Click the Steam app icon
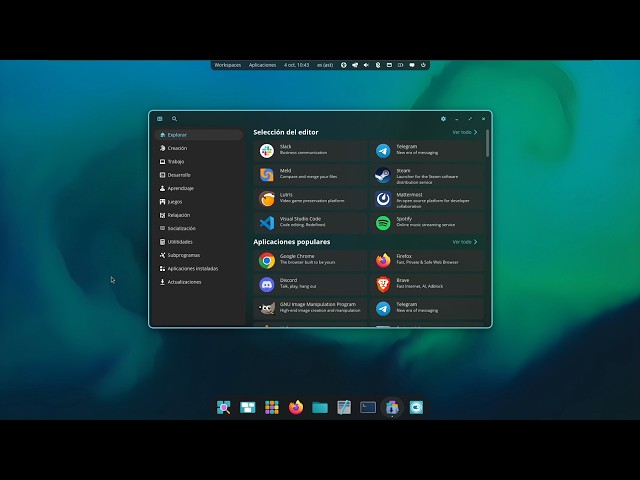Image resolution: width=640 pixels, height=480 pixels. [383, 175]
